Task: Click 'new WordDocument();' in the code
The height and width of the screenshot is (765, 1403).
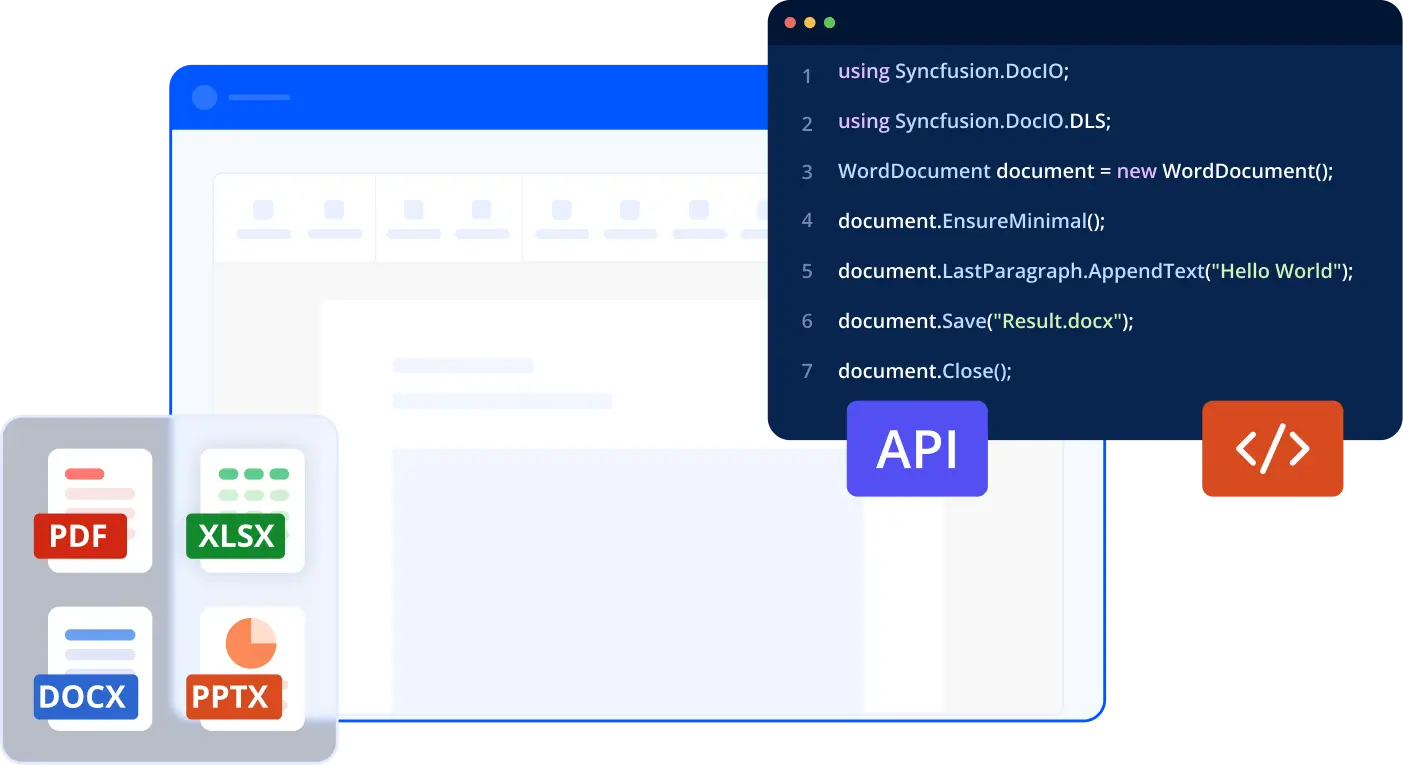Action: (1226, 171)
